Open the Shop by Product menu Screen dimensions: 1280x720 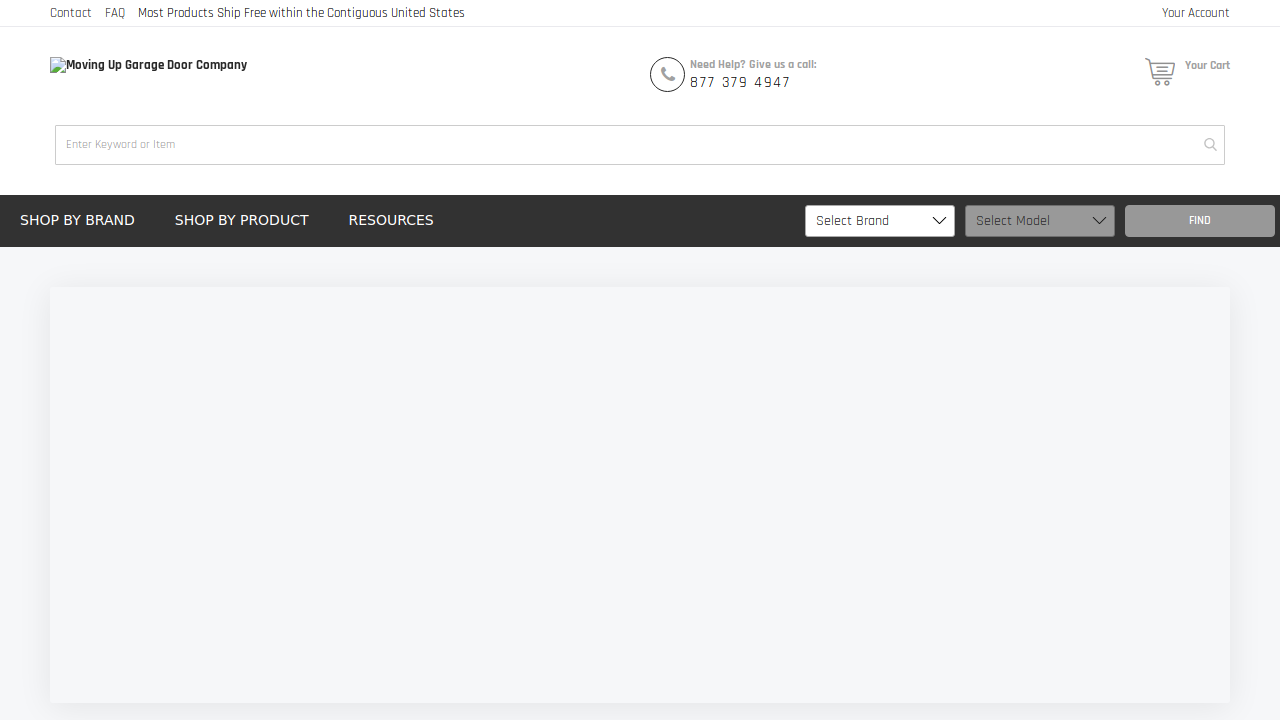click(x=241, y=220)
